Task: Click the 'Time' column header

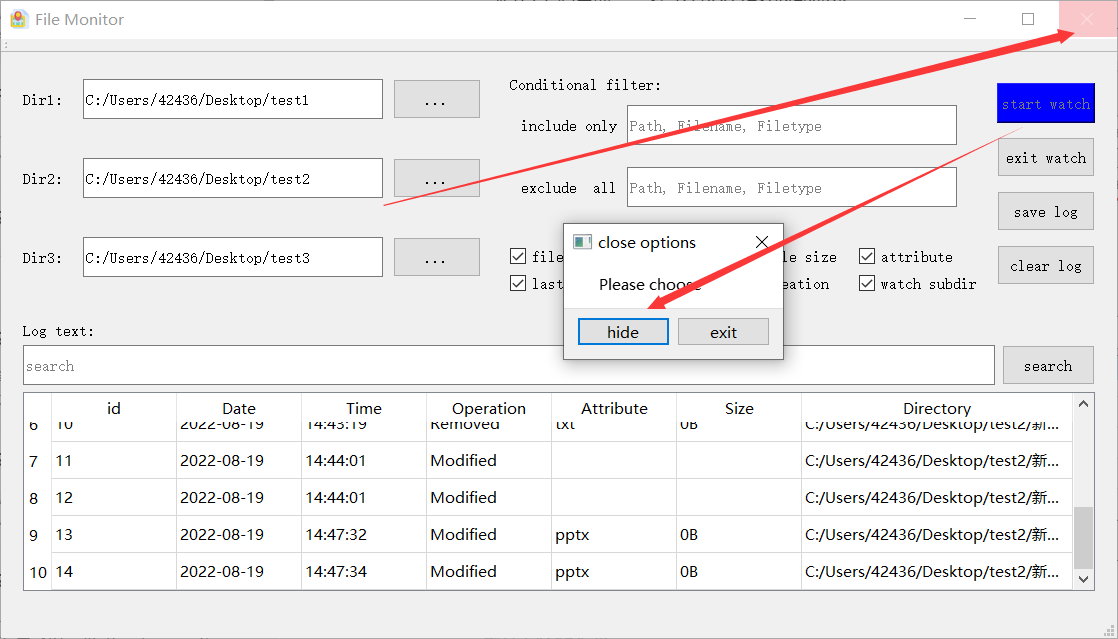Action: pyautogui.click(x=364, y=408)
